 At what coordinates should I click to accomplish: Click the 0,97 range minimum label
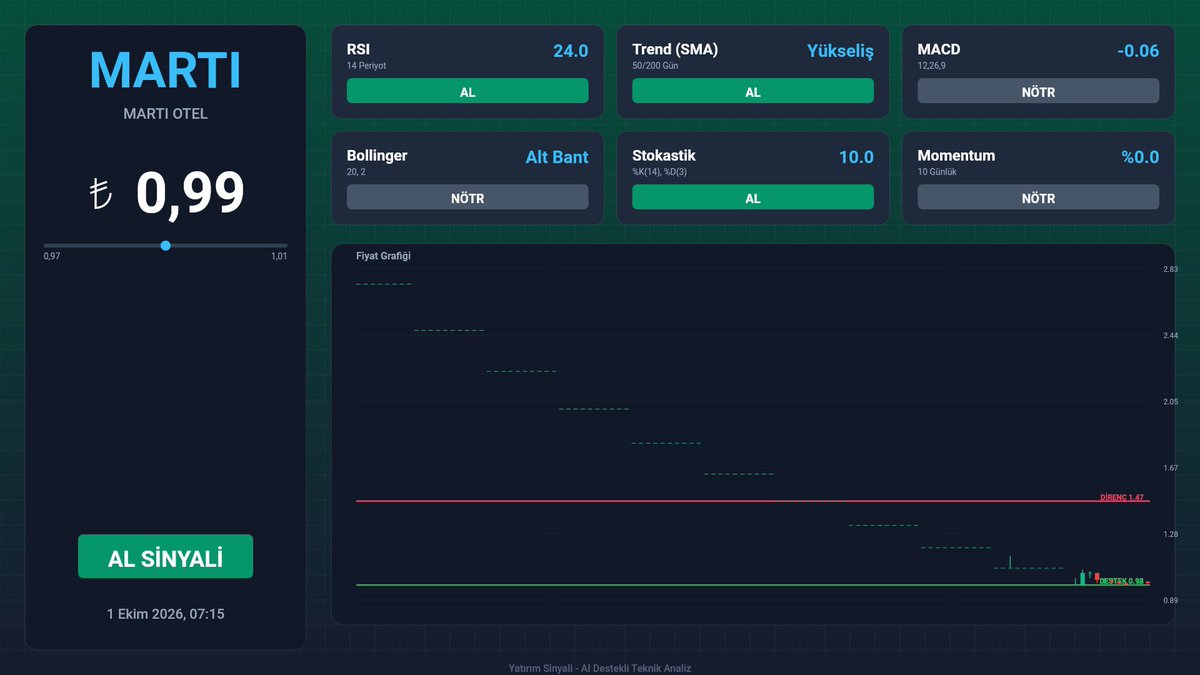52,257
